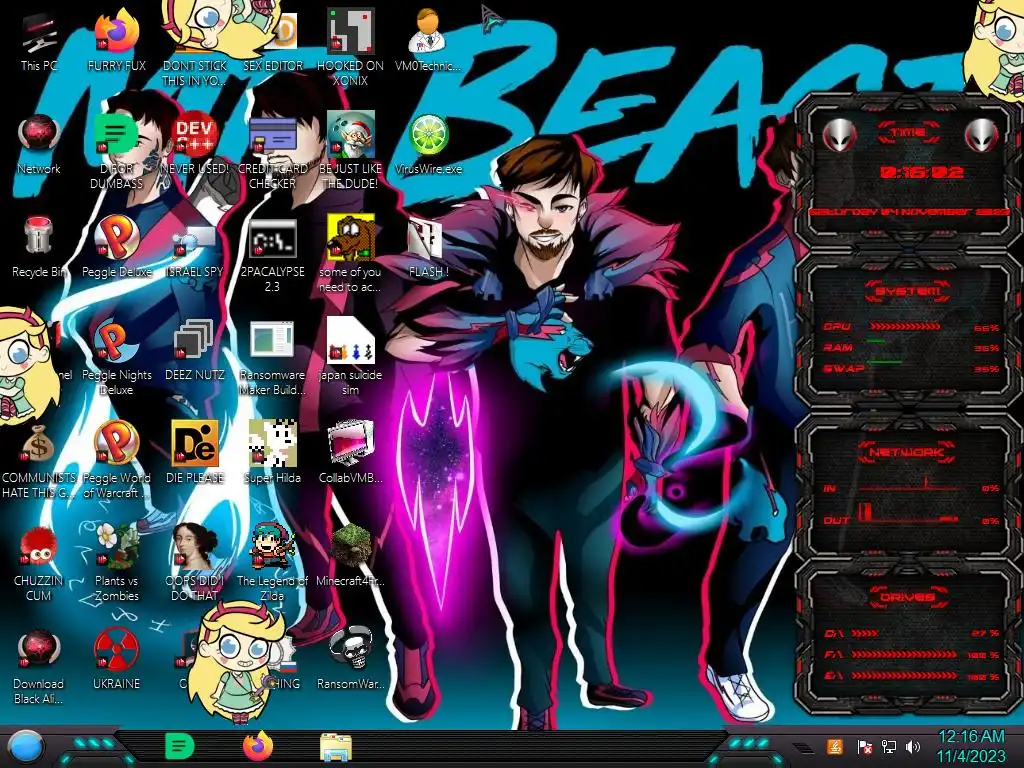Open the OOPS DID I DO THAT icon
The width and height of the screenshot is (1024, 768).
point(195,563)
